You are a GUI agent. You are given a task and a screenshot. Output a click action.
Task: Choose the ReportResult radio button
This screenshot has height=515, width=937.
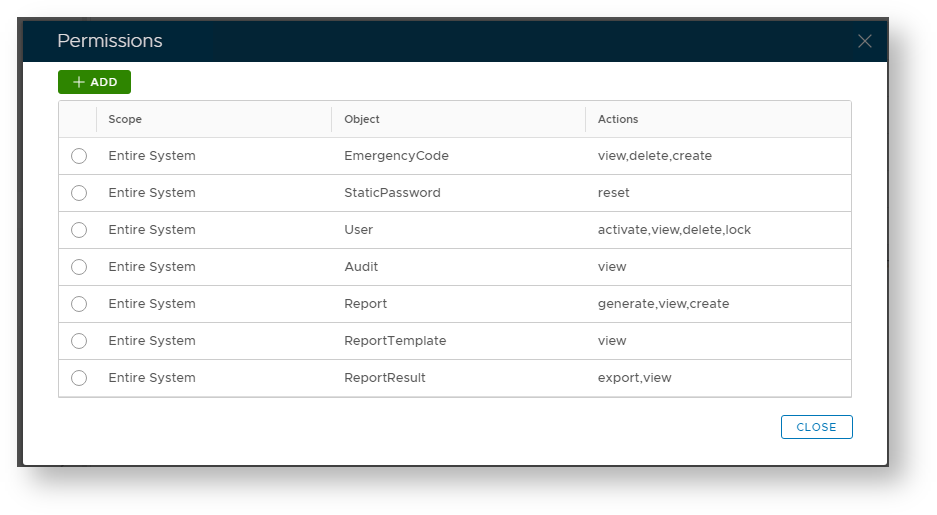(x=79, y=378)
